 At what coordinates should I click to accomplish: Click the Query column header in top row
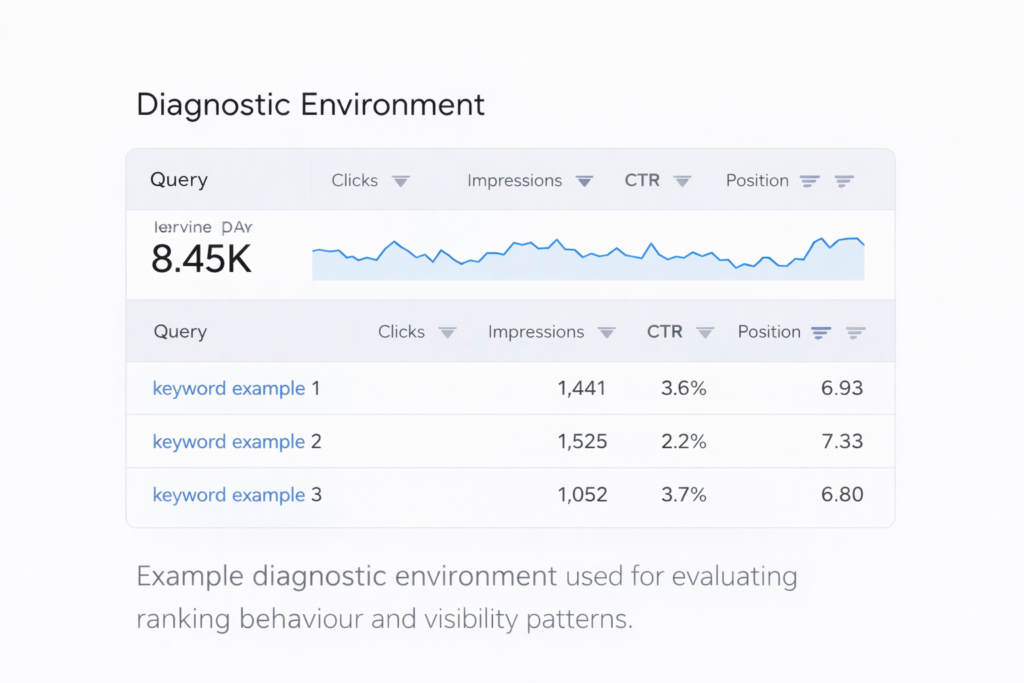tap(179, 180)
